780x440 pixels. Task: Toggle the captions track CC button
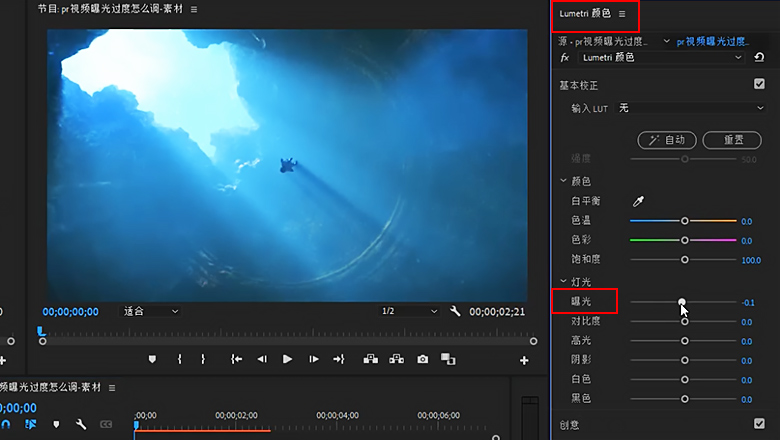tap(106, 424)
